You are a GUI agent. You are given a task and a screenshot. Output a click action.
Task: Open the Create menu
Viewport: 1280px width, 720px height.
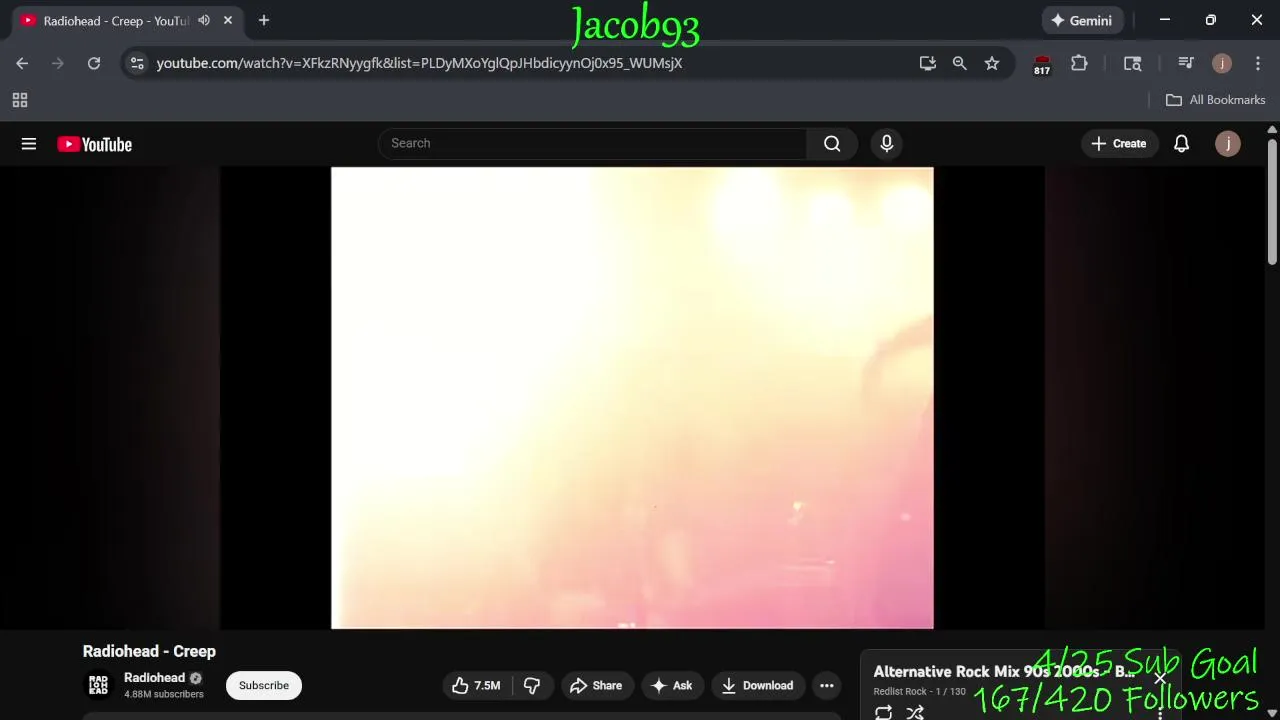pos(1119,143)
